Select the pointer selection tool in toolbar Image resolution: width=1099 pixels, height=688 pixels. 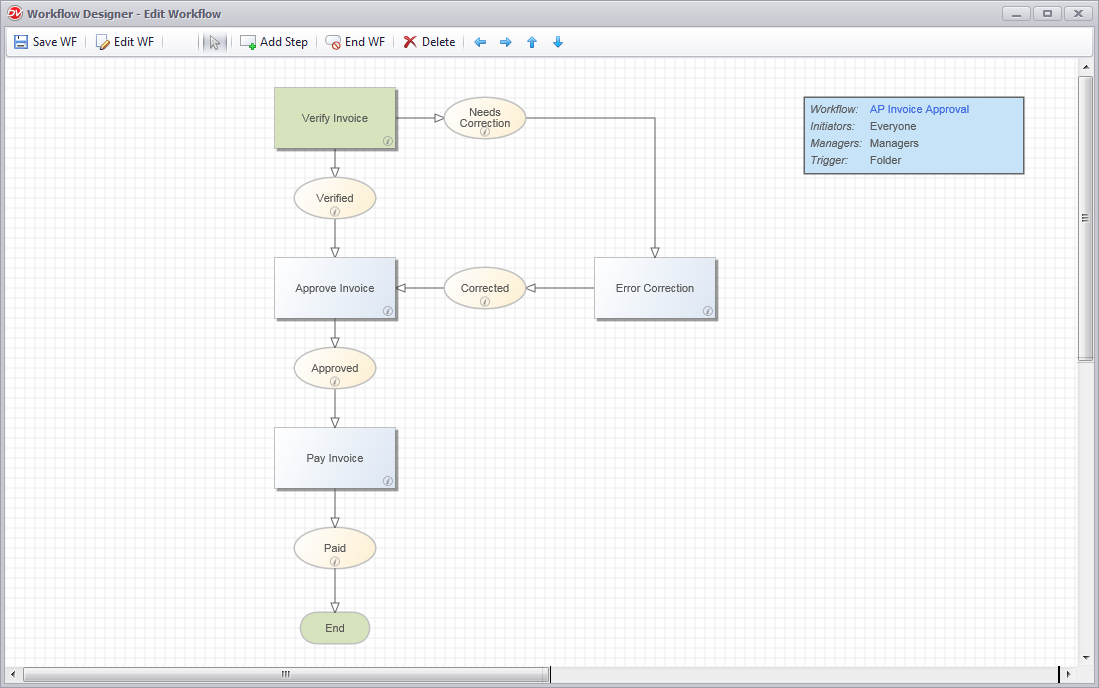point(215,42)
